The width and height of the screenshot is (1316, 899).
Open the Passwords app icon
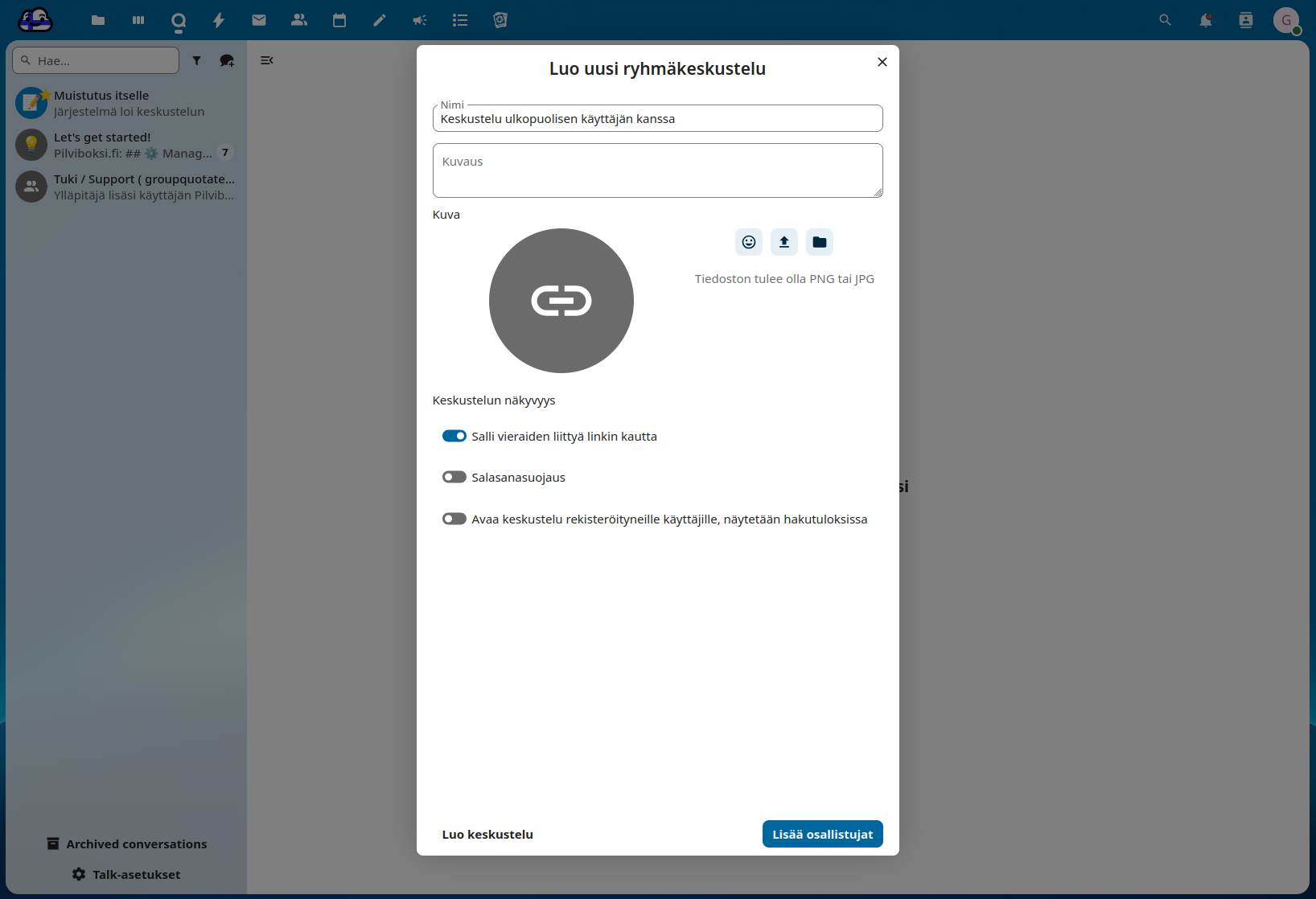point(500,20)
